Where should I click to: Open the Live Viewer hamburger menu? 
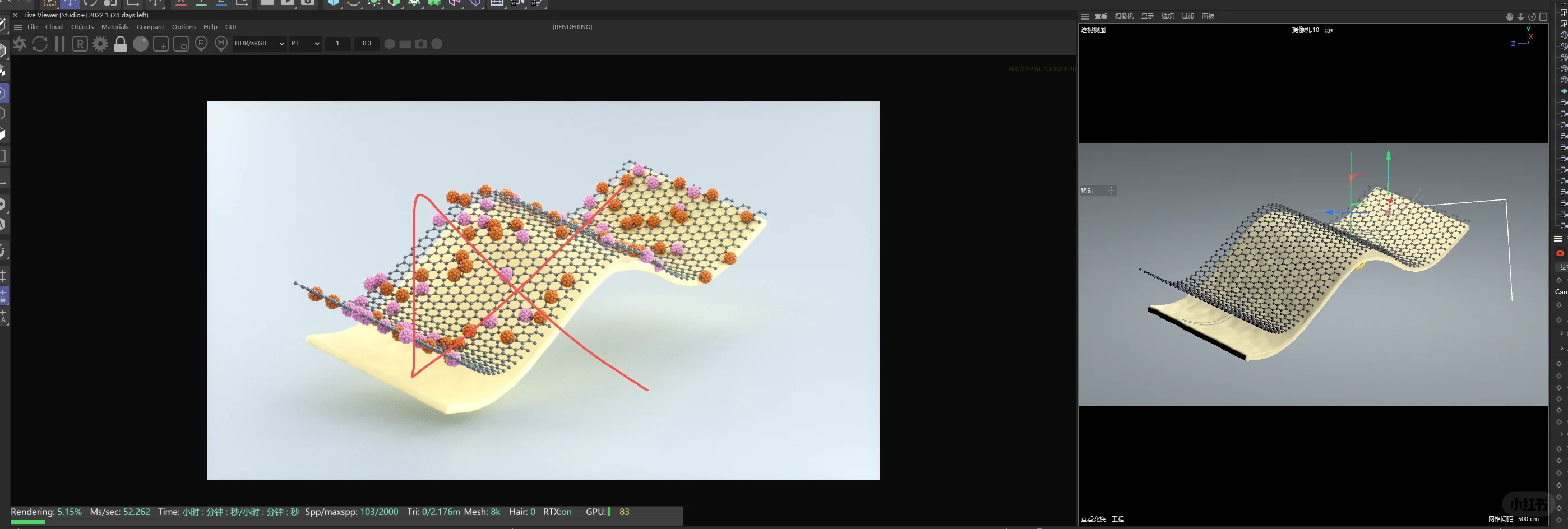point(18,27)
